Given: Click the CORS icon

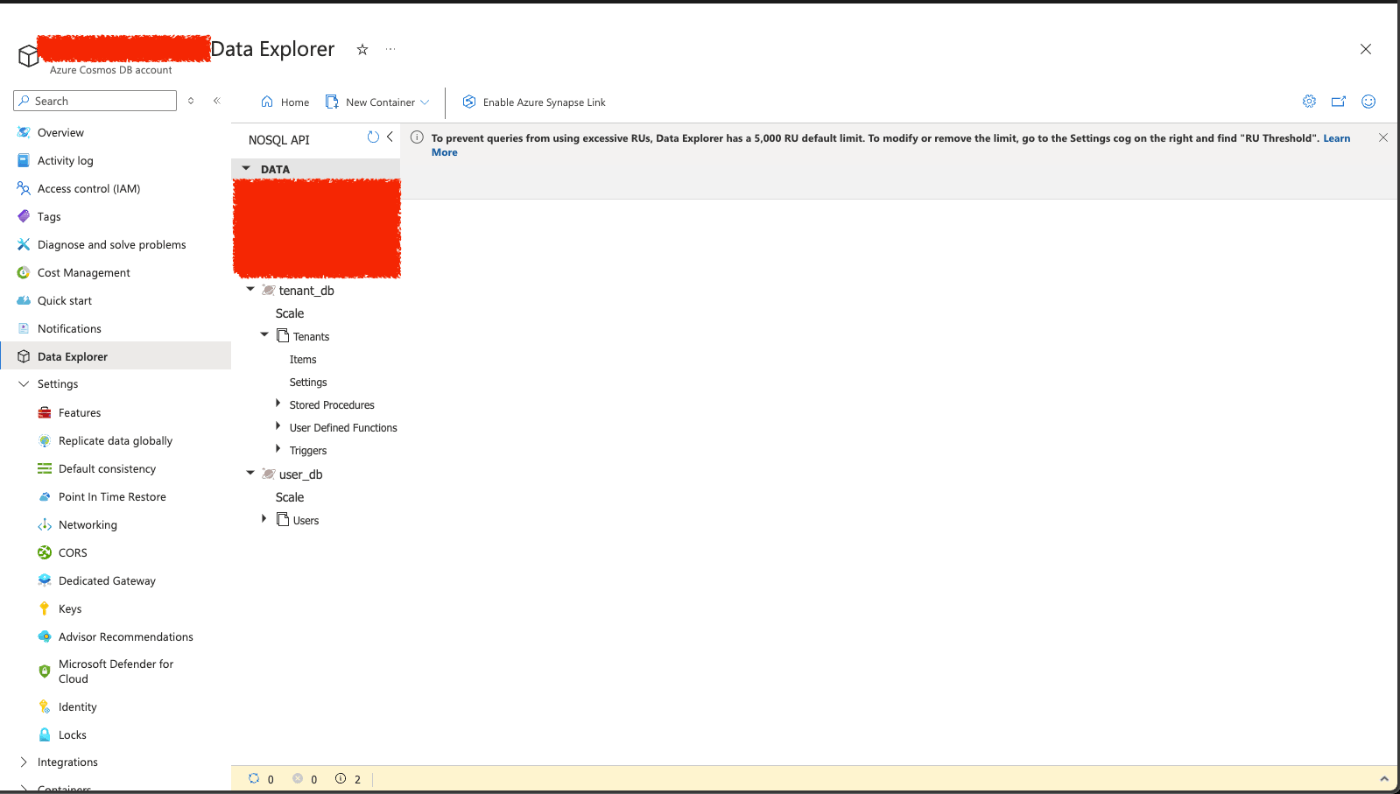Looking at the screenshot, I should coord(44,552).
